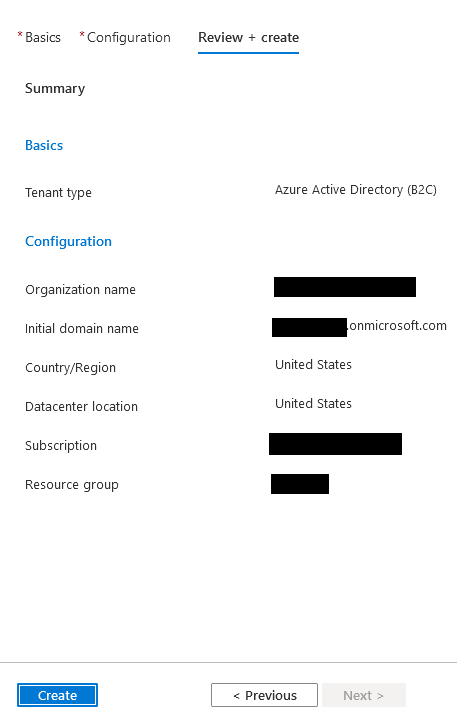Click the Basics section heading link
The height and width of the screenshot is (717, 457).
44,145
